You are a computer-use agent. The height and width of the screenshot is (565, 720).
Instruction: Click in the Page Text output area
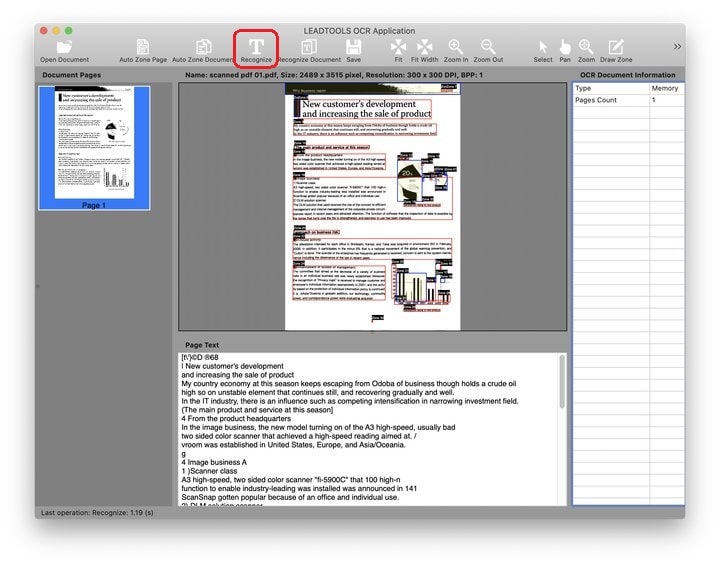368,429
